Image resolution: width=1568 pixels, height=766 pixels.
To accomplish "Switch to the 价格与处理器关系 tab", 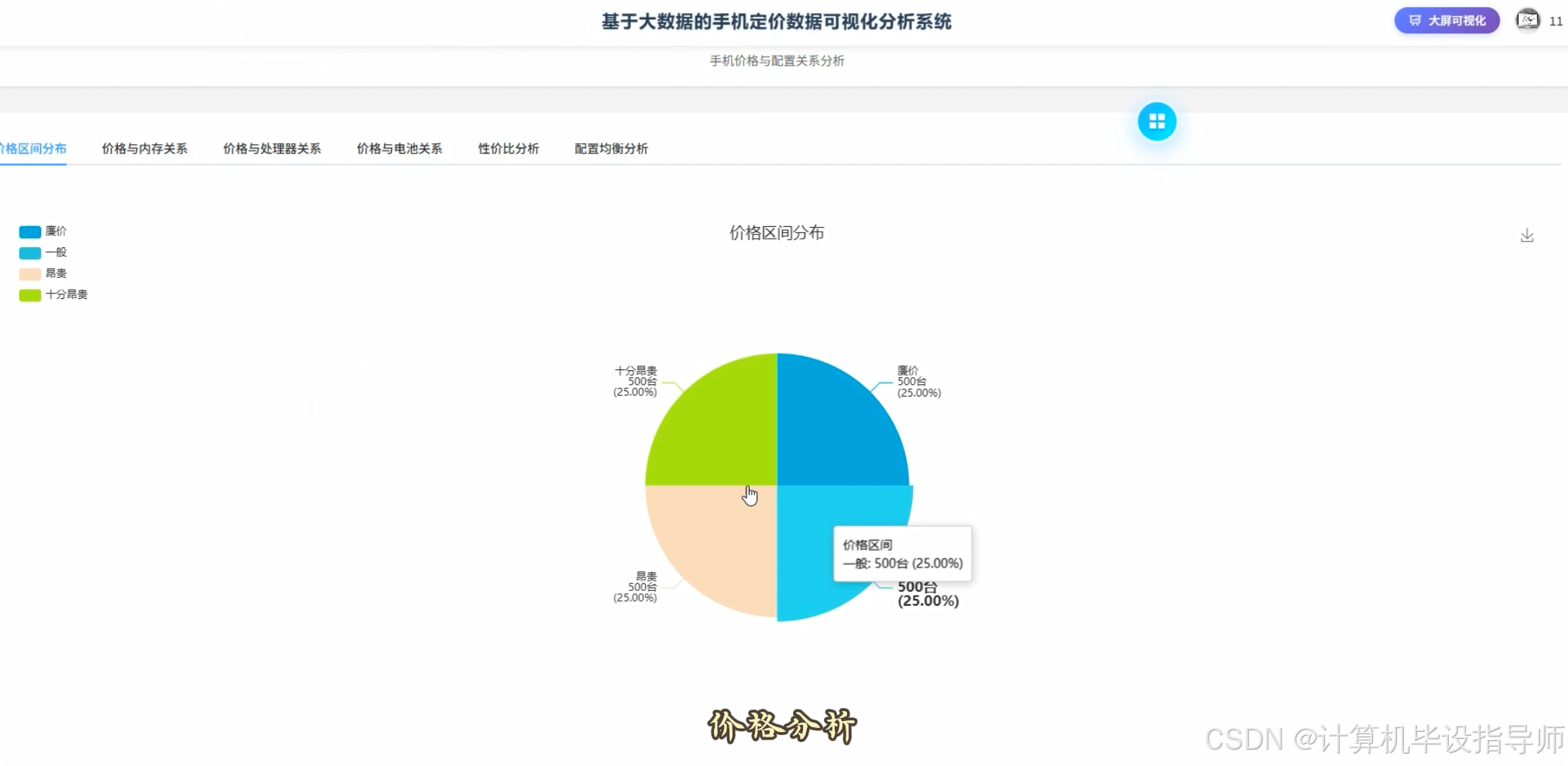I will 272,149.
